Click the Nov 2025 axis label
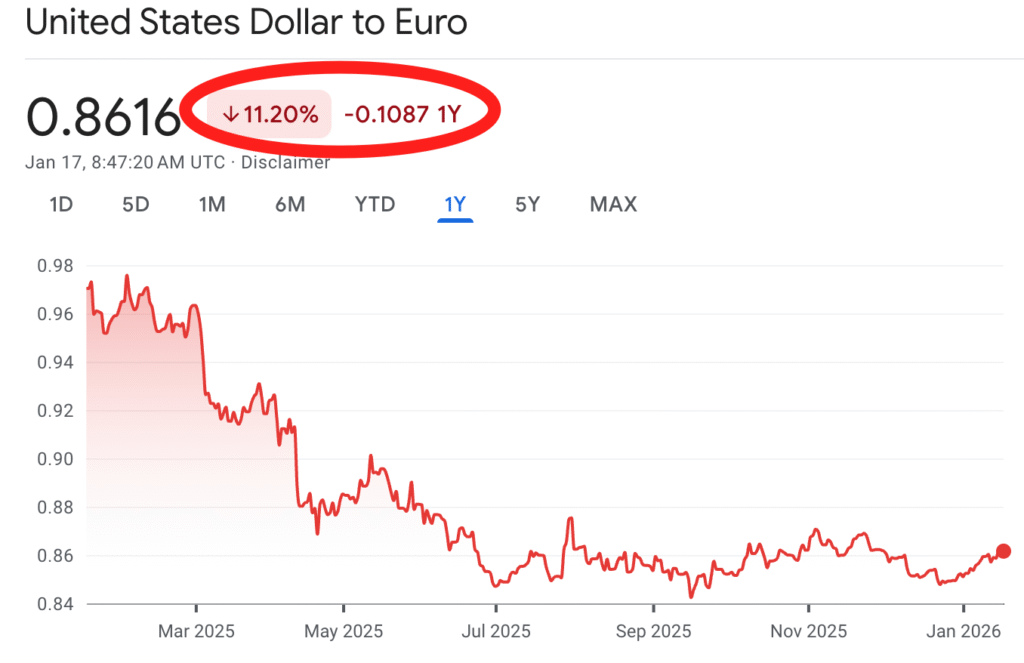The width and height of the screenshot is (1024, 663). (x=810, y=632)
